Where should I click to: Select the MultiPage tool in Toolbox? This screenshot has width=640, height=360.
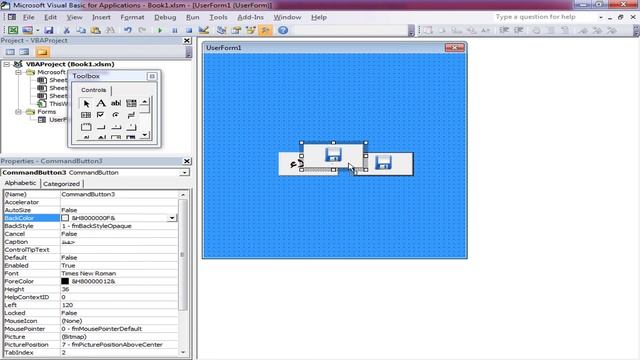coord(131,127)
